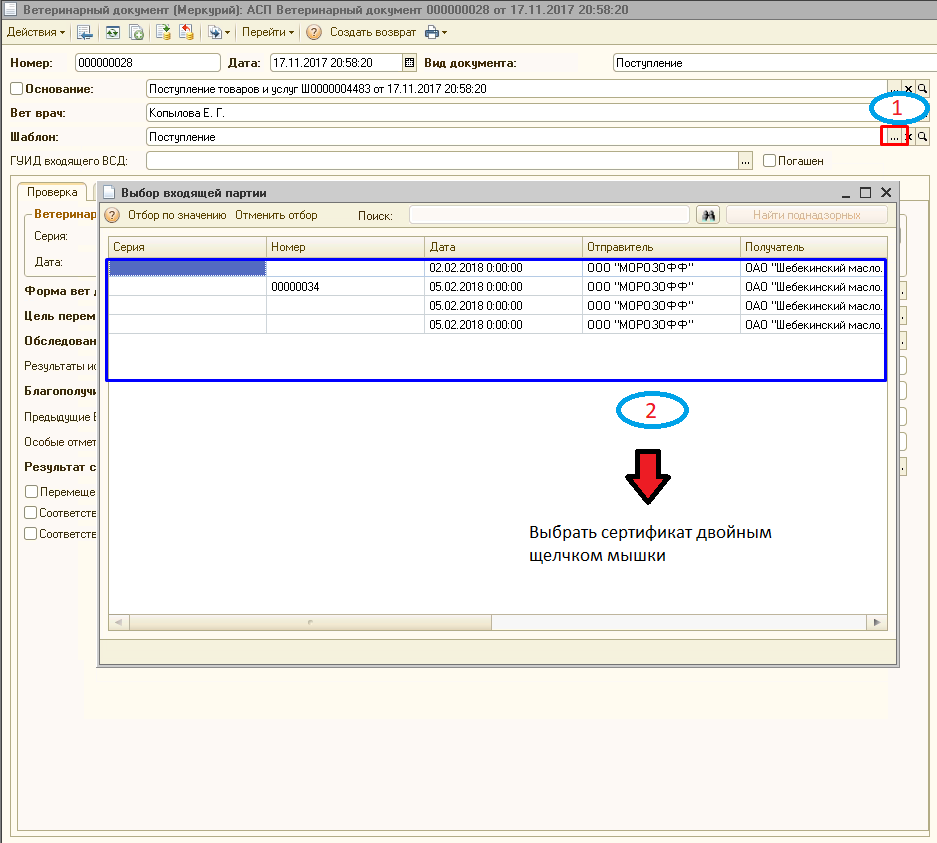Screen dimensions: 937x843
Task: Open the Действия dropdown menu
Action: tap(35, 32)
